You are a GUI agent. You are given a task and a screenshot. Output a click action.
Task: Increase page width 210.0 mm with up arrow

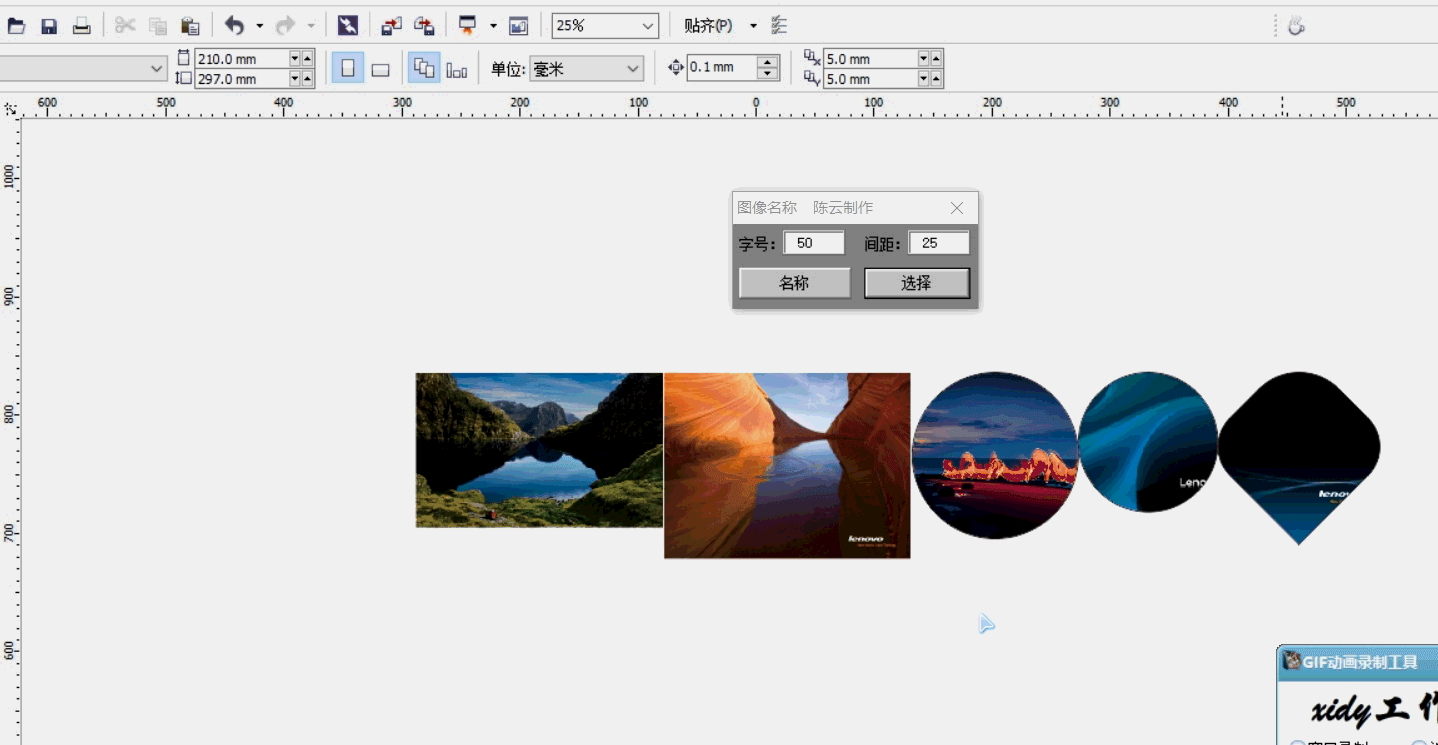[307, 59]
